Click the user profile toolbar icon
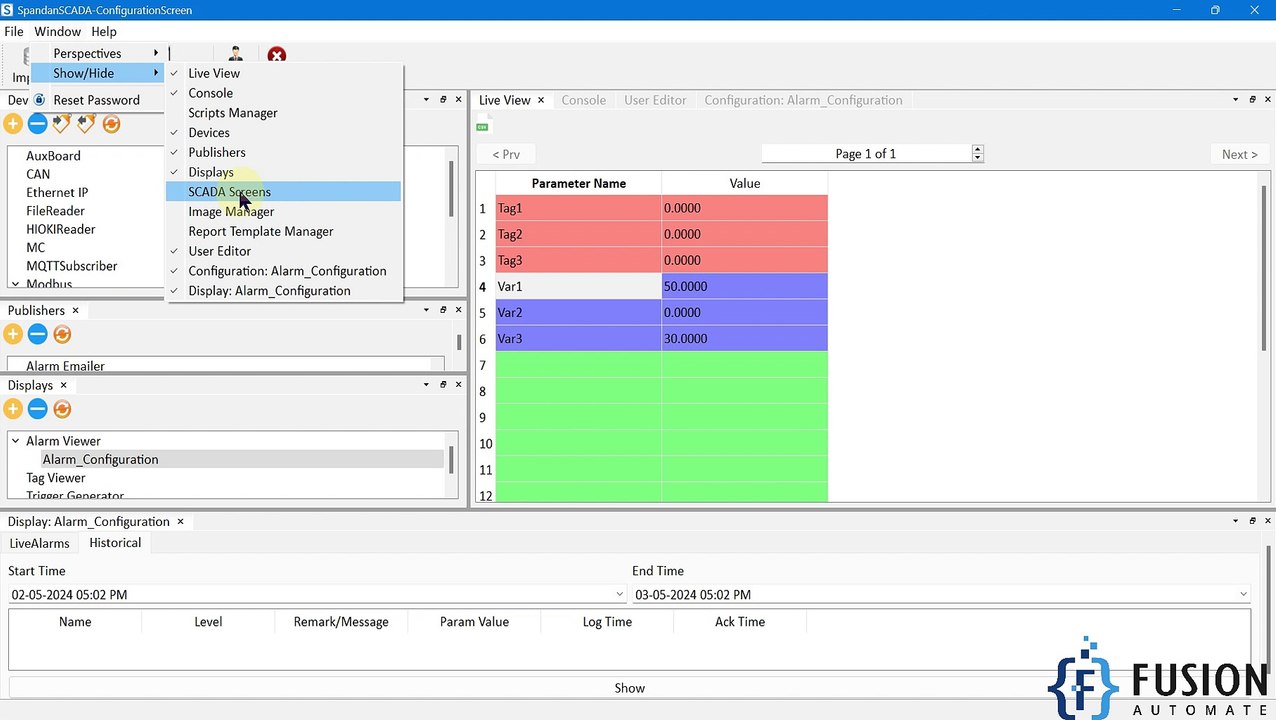 click(235, 55)
